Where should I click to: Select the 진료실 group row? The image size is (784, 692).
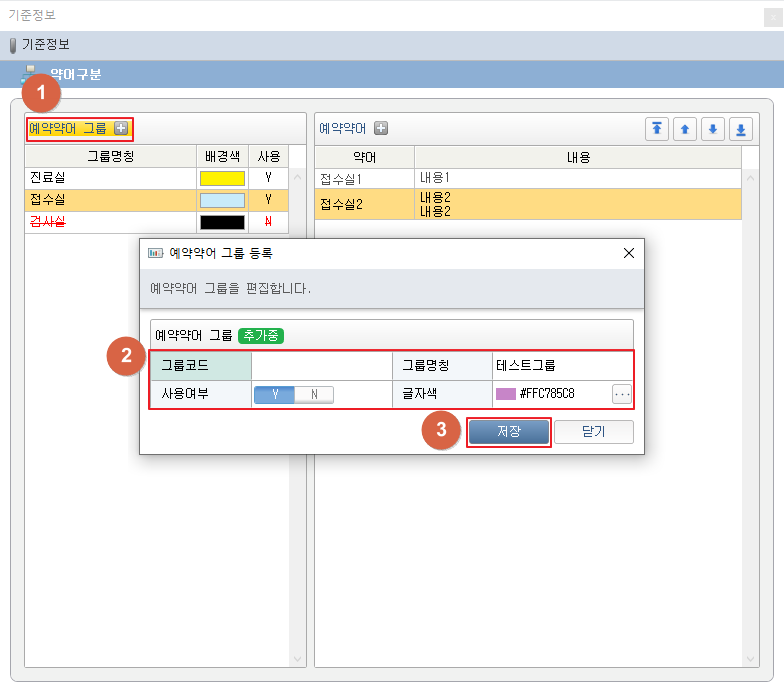coord(110,177)
